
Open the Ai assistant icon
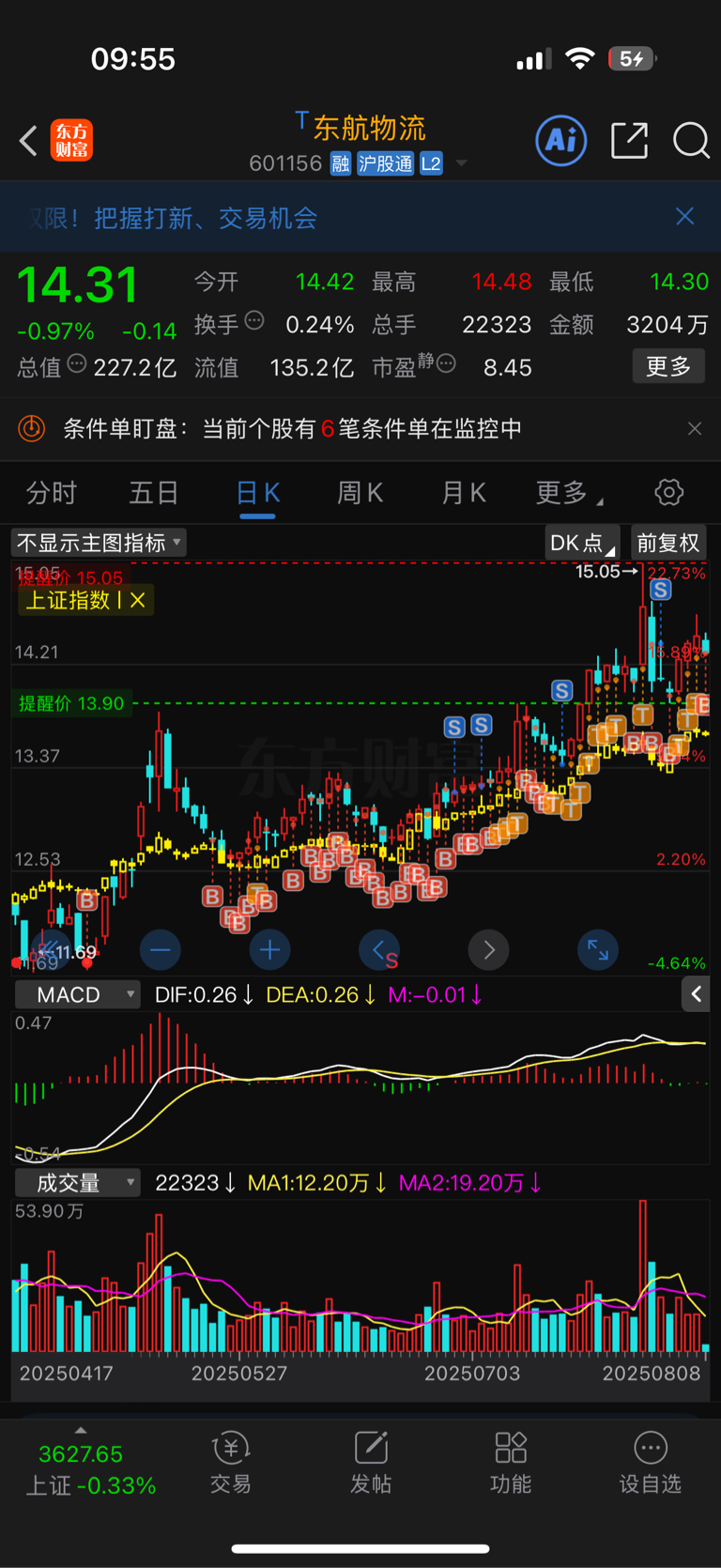561,141
